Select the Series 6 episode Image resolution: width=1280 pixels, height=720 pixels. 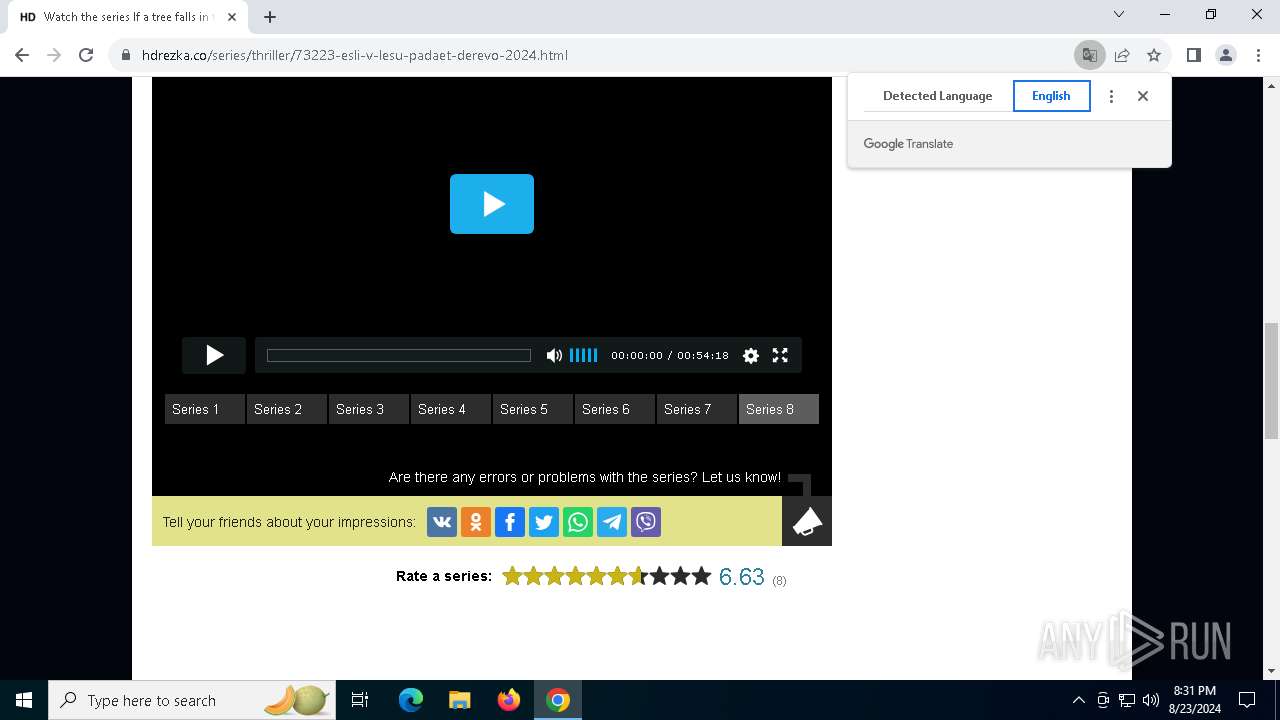point(615,409)
